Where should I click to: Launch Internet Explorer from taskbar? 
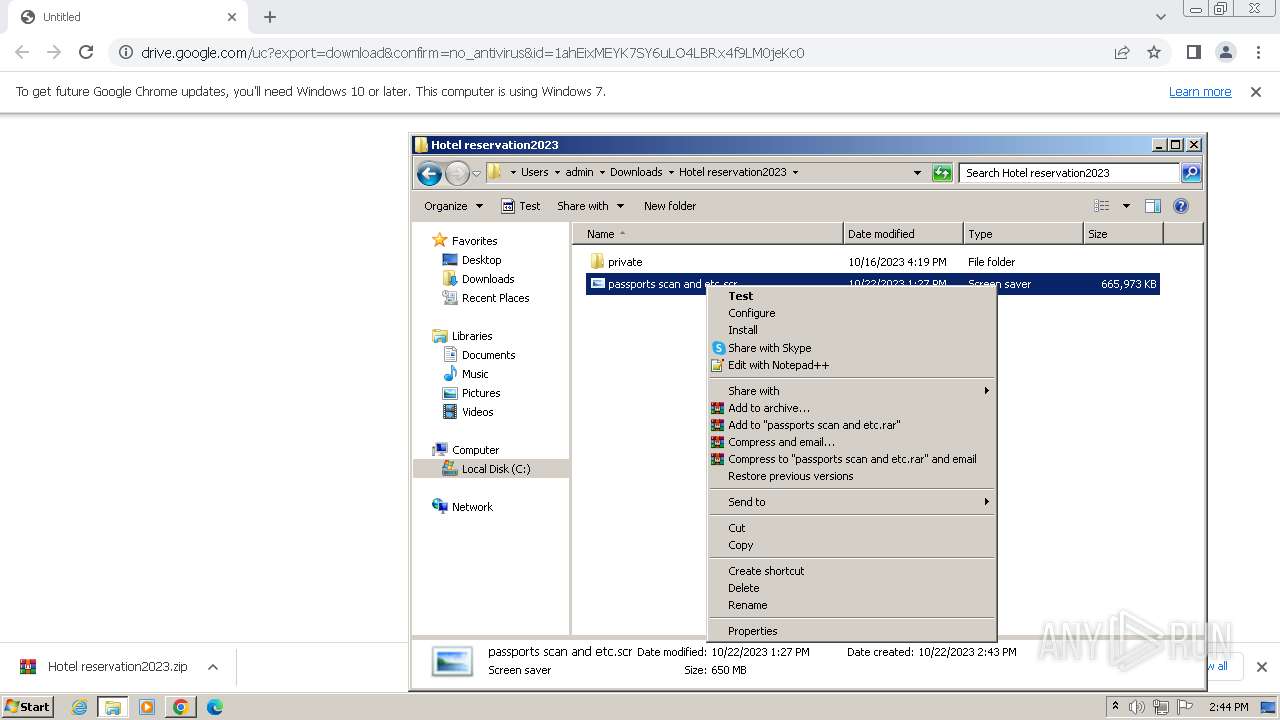pos(79,707)
